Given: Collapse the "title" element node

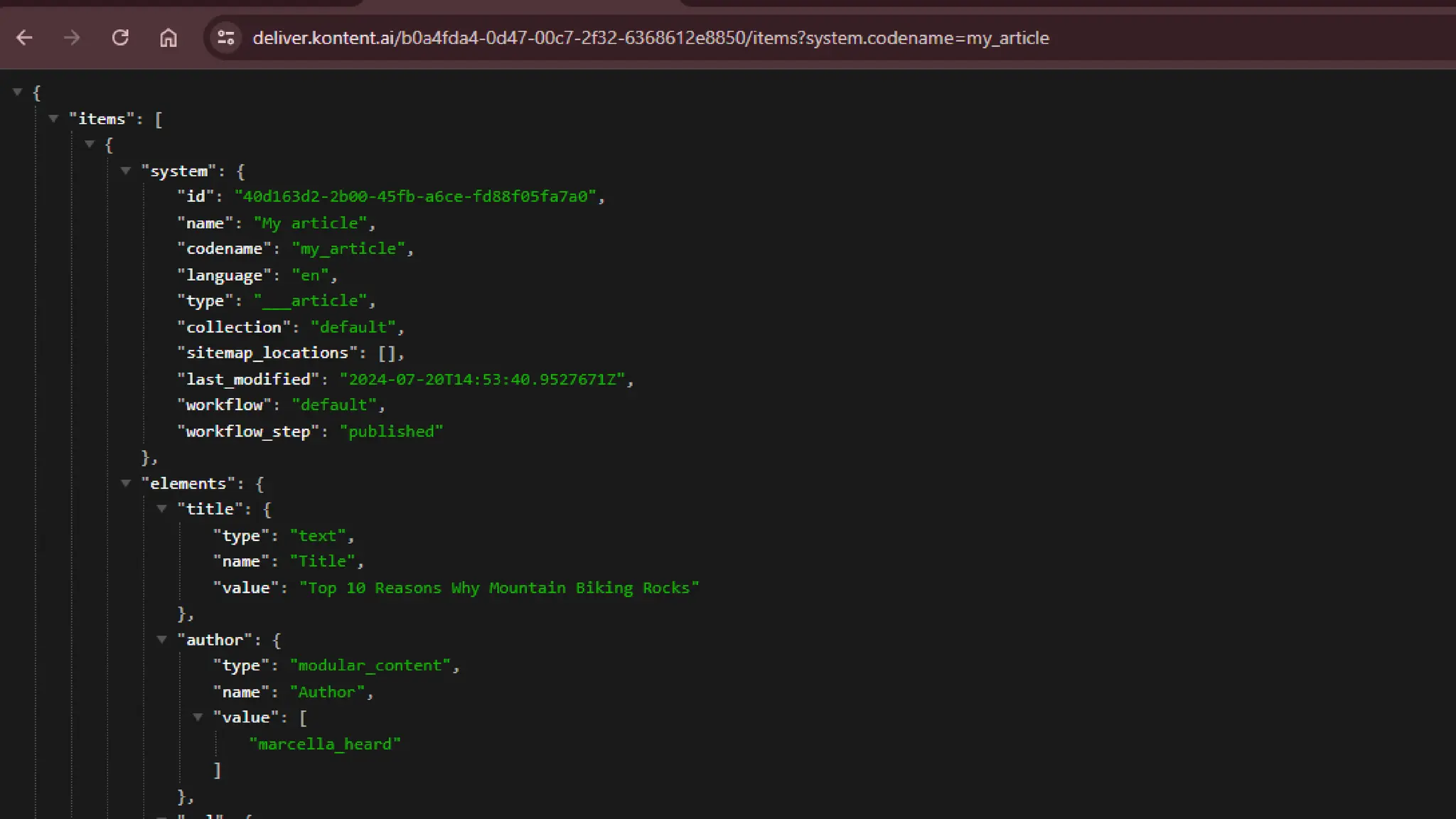Looking at the screenshot, I should [x=162, y=509].
